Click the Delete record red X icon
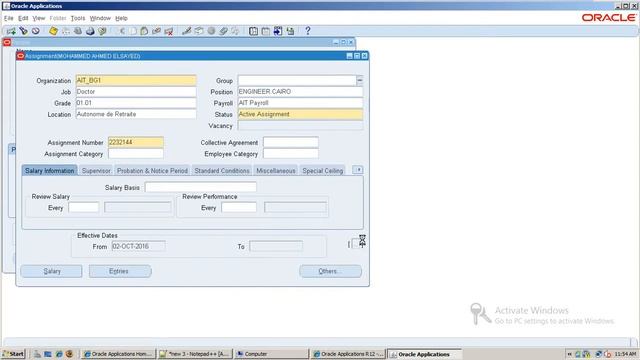Image resolution: width=640 pixels, height=360 pixels. coord(169,31)
